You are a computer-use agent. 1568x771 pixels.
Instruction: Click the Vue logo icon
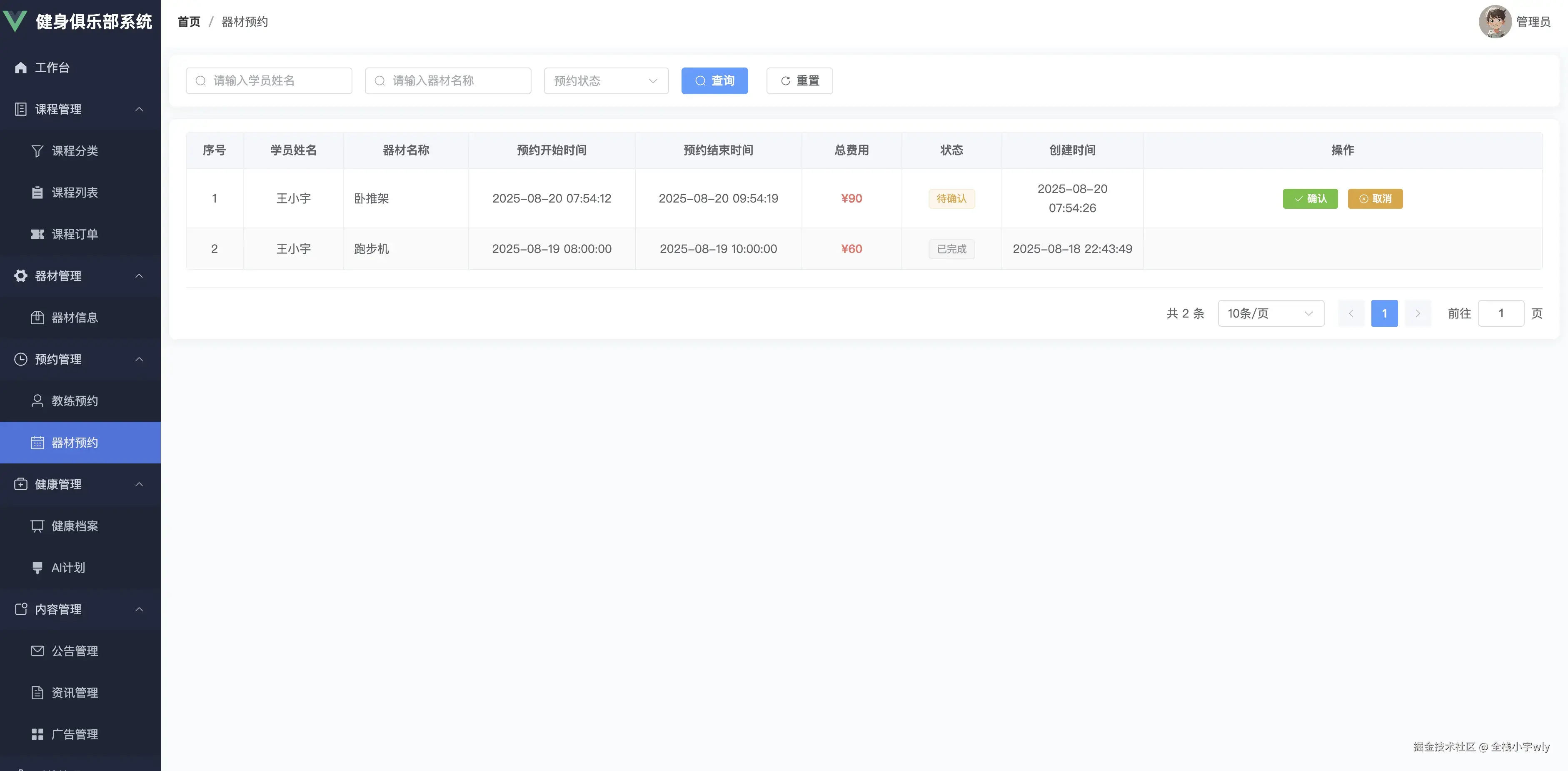pyautogui.click(x=15, y=21)
